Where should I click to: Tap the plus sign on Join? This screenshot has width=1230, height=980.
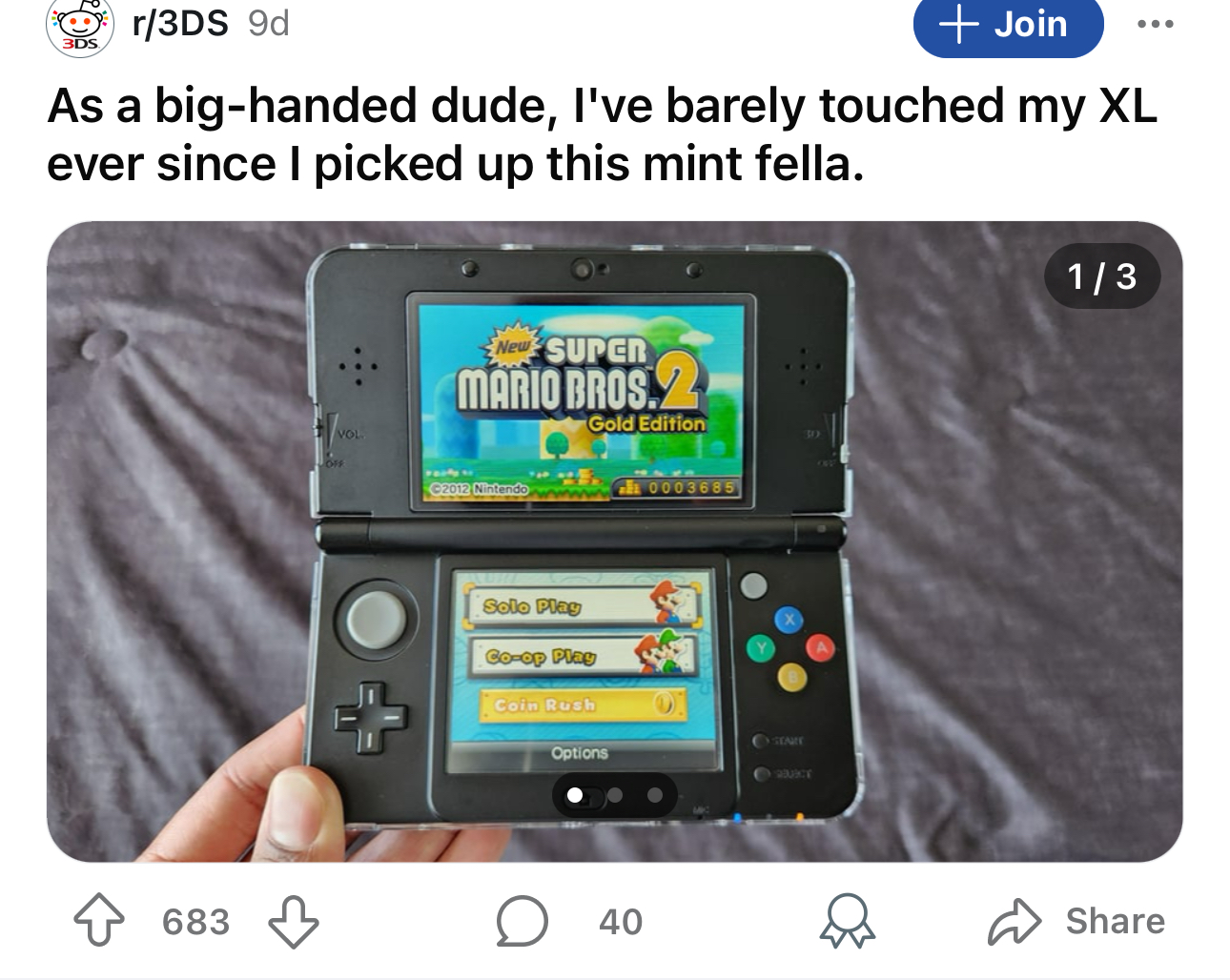coord(959,25)
